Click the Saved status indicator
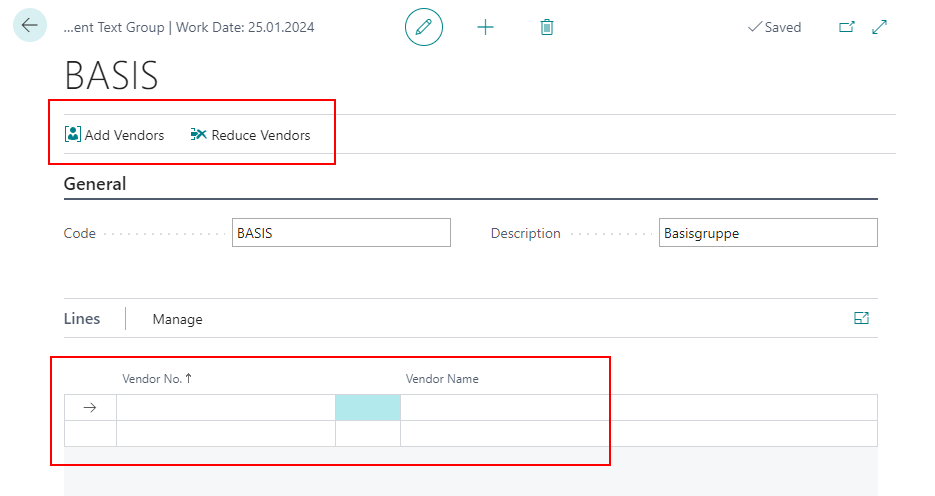This screenshot has height=496, width=935. pos(774,27)
